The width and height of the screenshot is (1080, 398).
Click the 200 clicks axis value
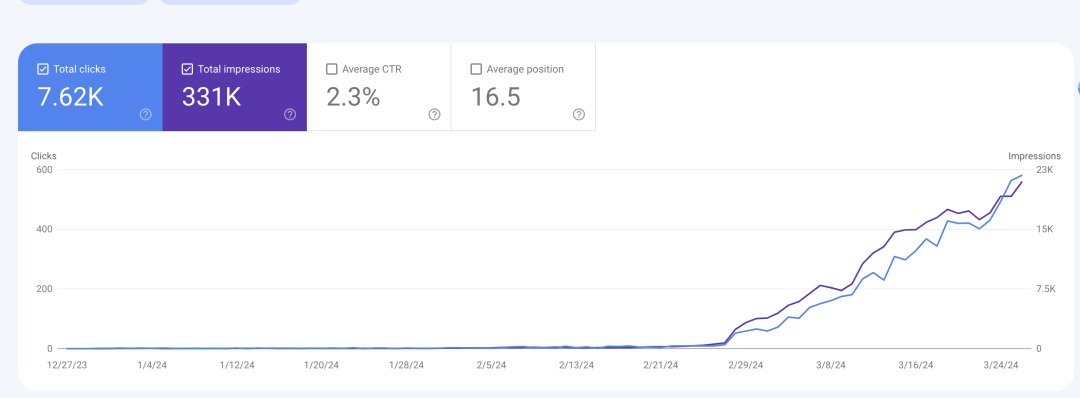pyautogui.click(x=45, y=289)
